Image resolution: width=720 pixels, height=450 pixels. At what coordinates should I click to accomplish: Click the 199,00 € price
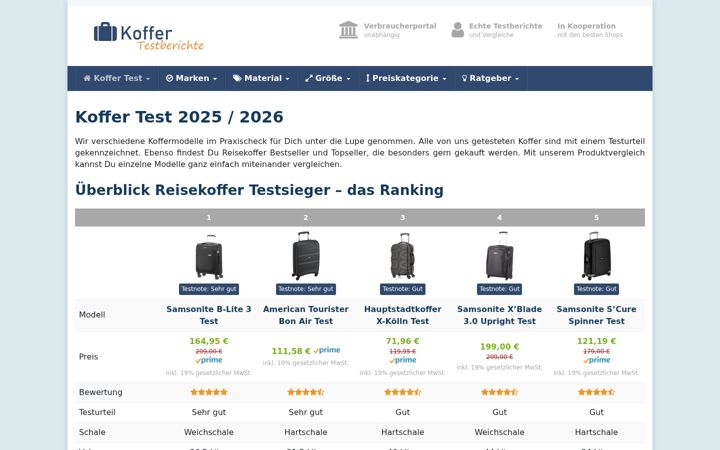(x=500, y=347)
